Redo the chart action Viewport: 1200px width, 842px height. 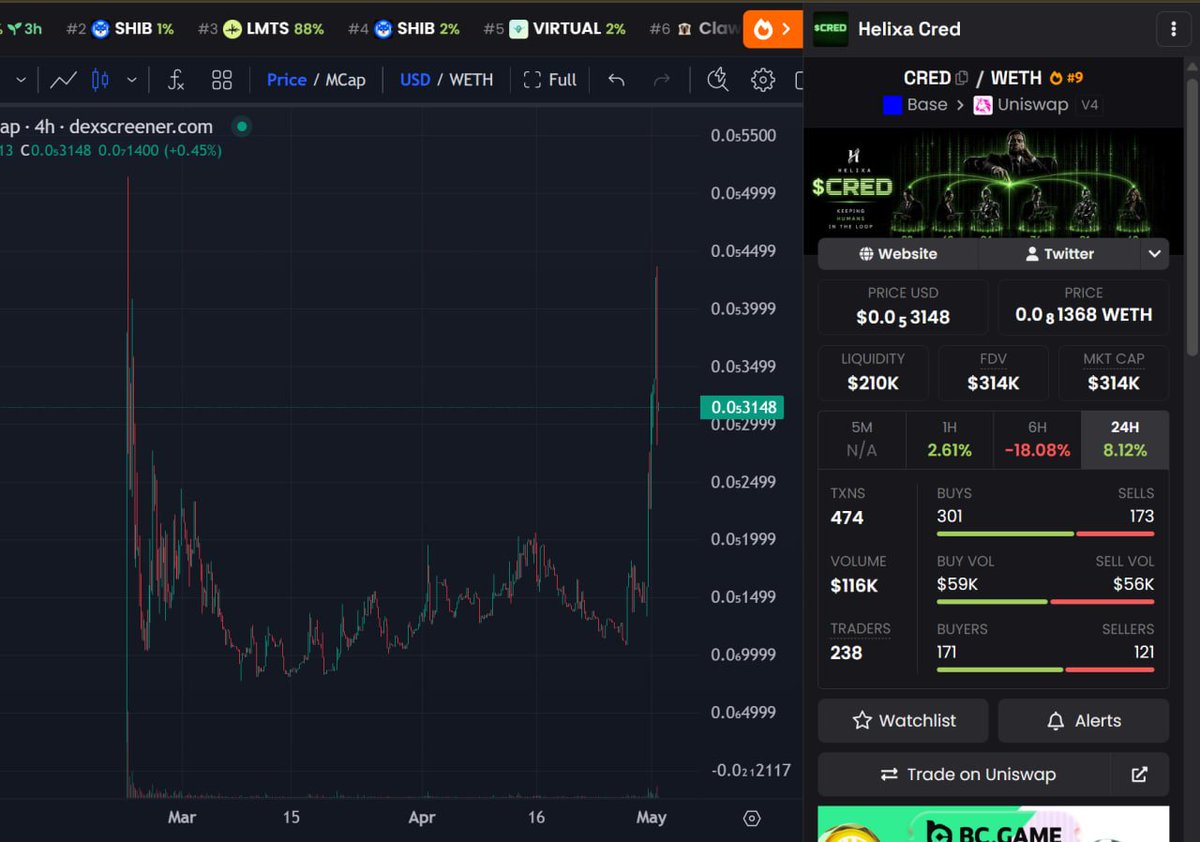661,80
